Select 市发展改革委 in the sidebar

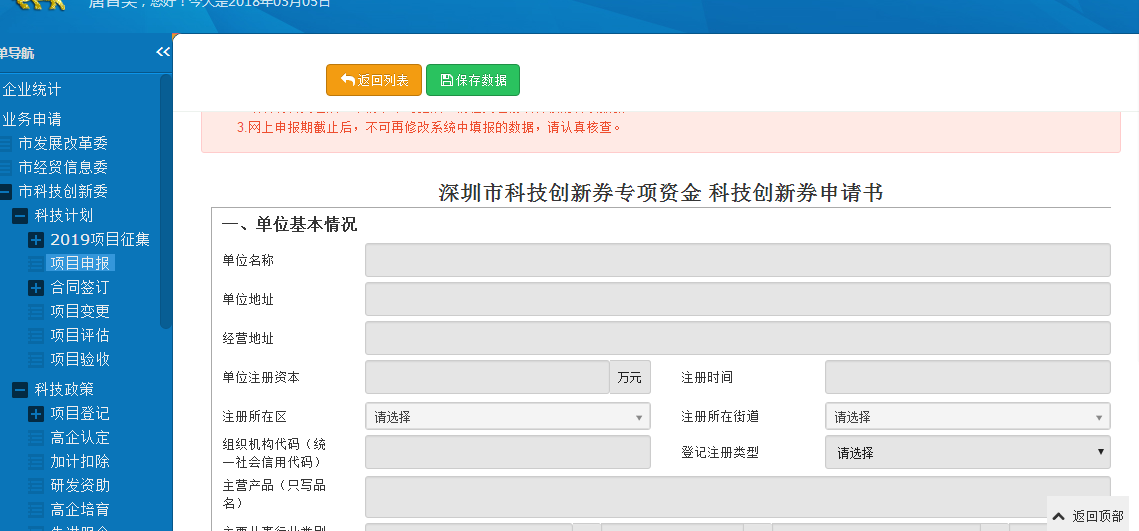(63, 144)
